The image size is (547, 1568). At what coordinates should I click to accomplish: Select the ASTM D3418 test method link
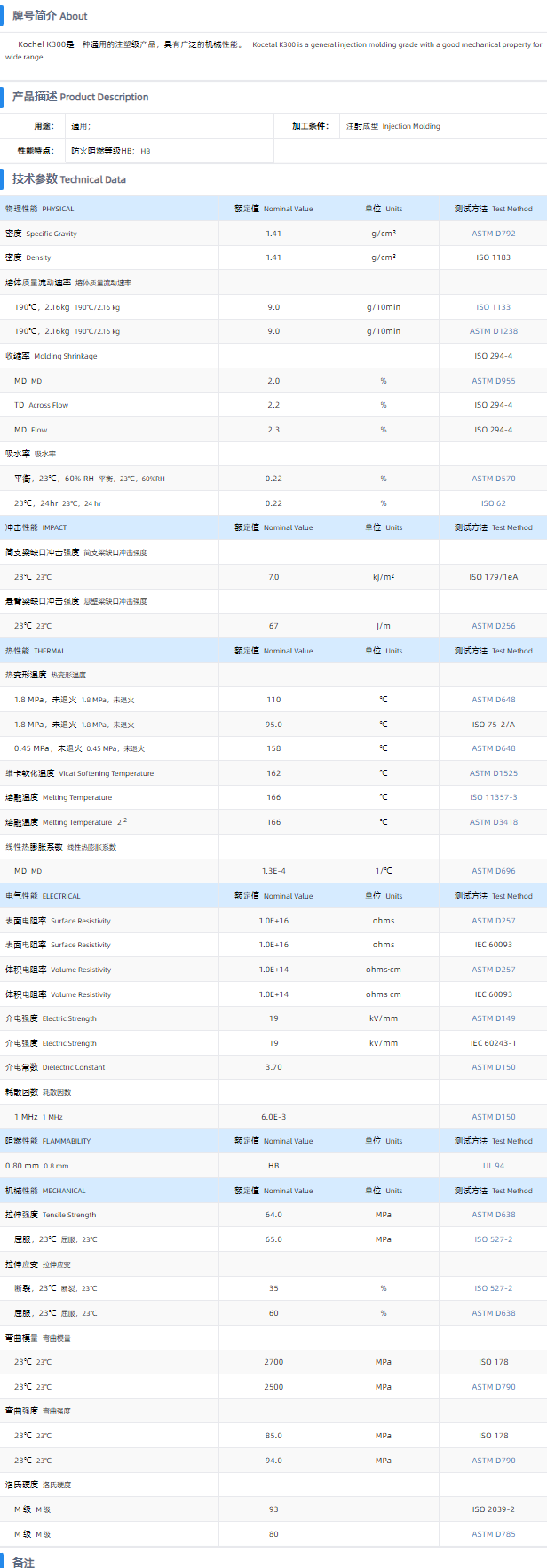(493, 822)
